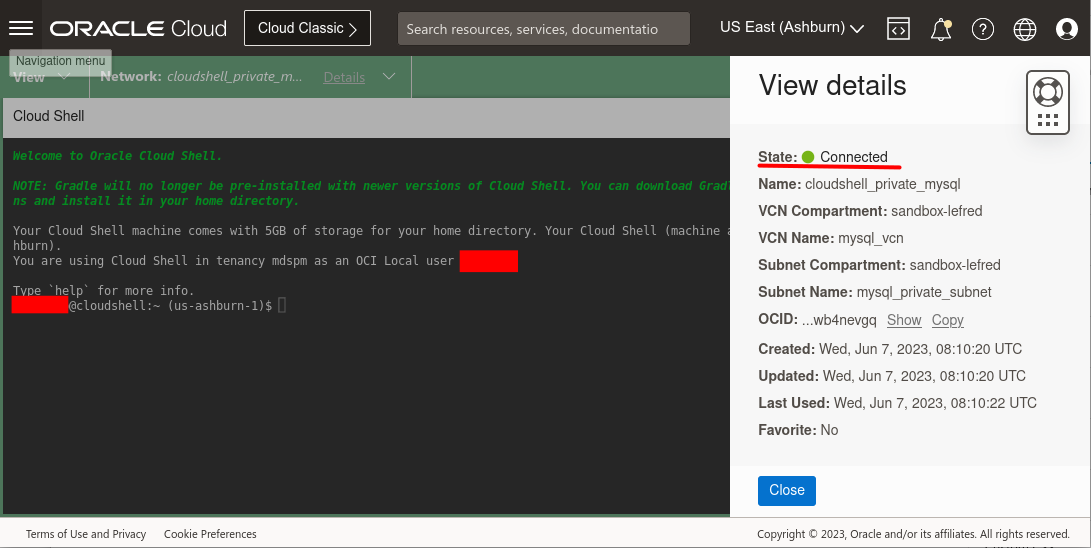Click the 'View details' heading

tap(832, 86)
